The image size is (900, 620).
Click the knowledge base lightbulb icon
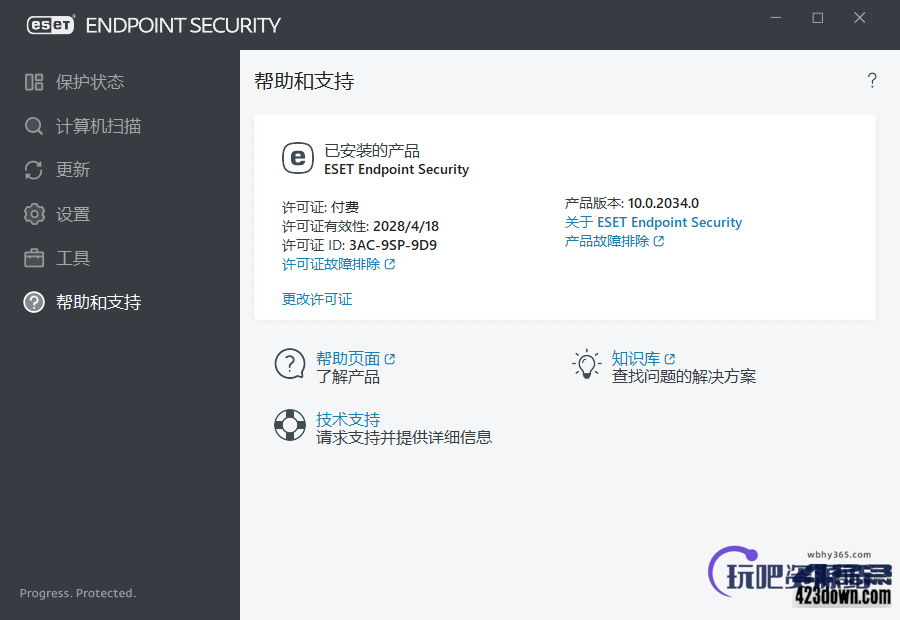pos(586,365)
